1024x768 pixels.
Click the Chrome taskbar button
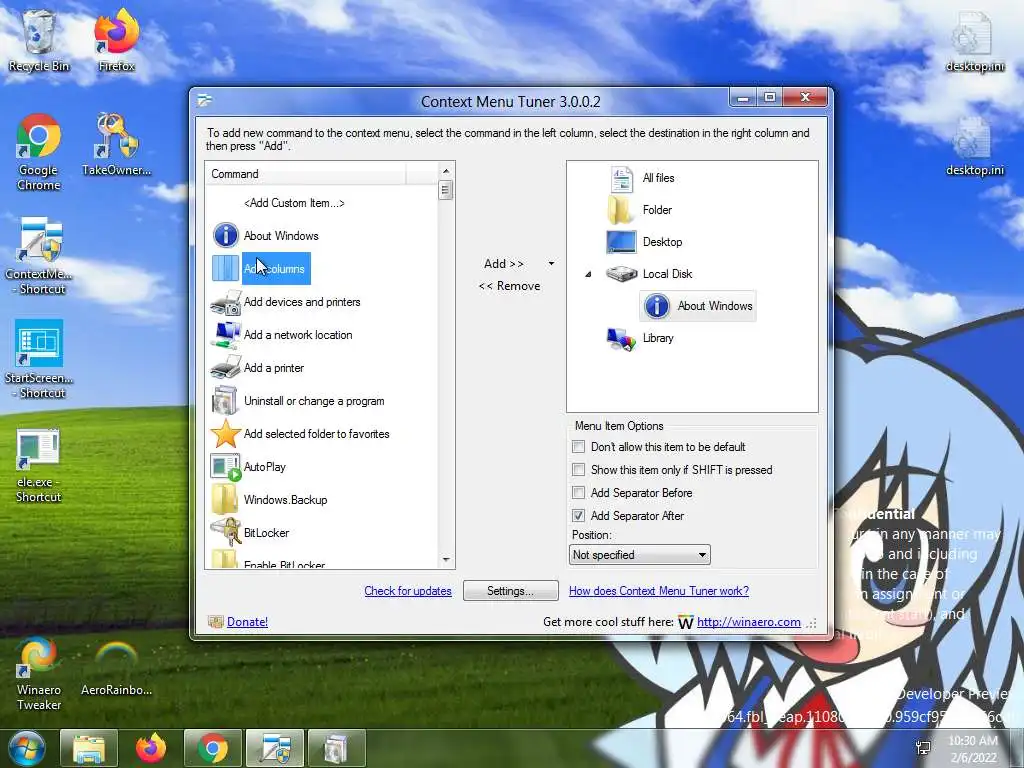213,748
